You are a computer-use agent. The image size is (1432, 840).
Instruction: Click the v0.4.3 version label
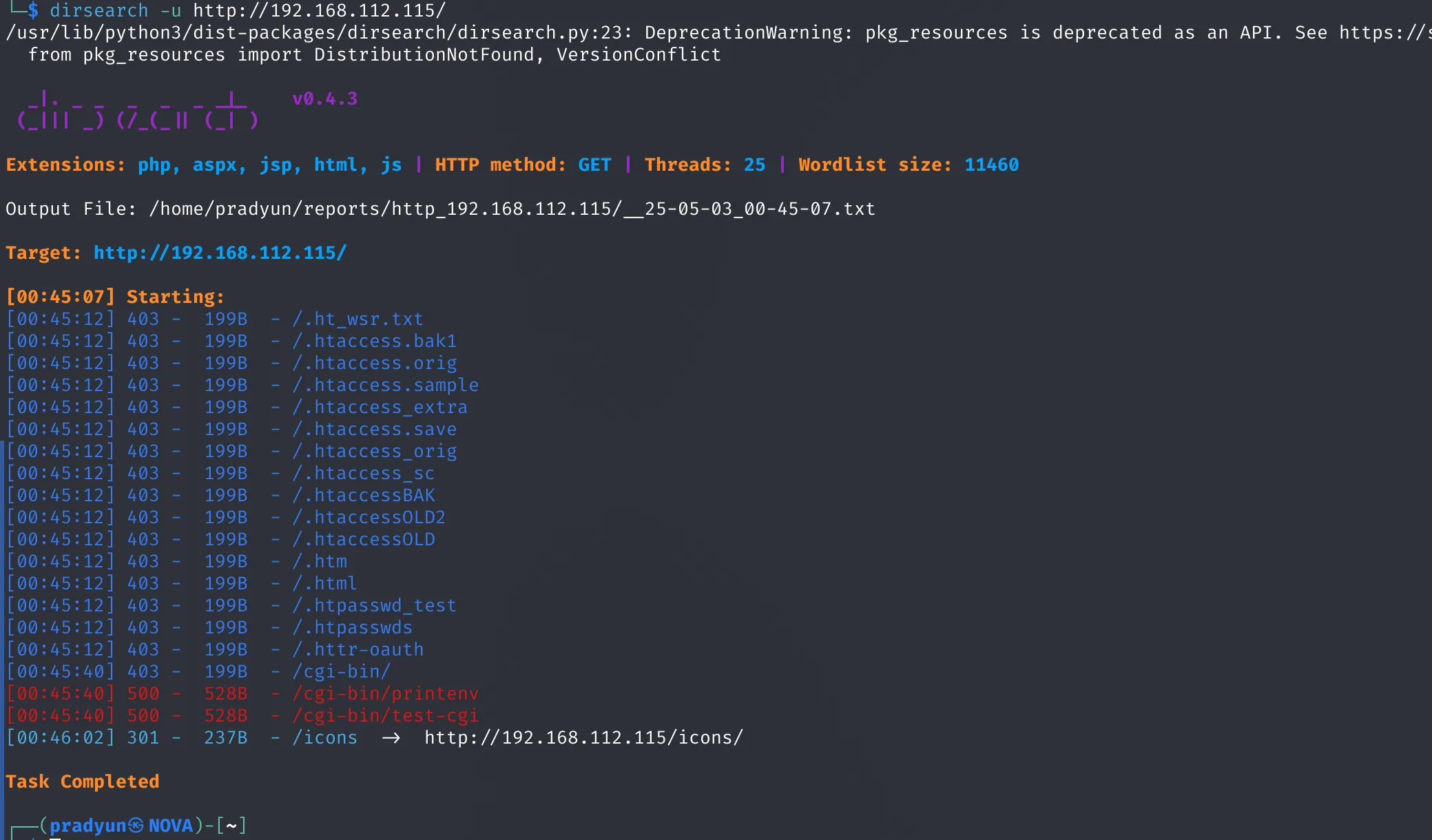(x=325, y=98)
